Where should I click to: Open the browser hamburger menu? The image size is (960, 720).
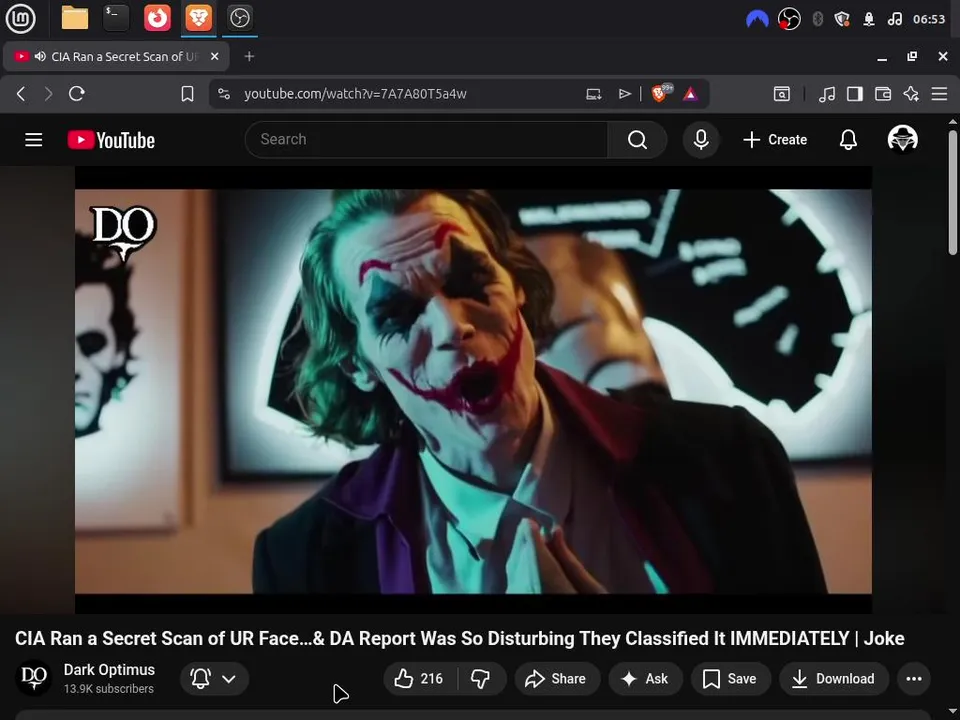click(x=939, y=94)
